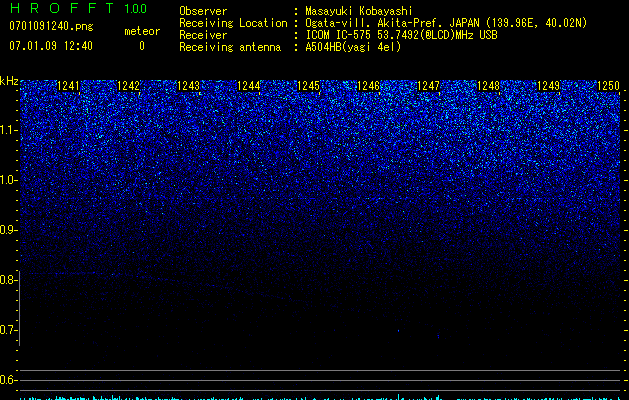Click the Receiver label
This screenshot has width=629, height=400.
203,35
